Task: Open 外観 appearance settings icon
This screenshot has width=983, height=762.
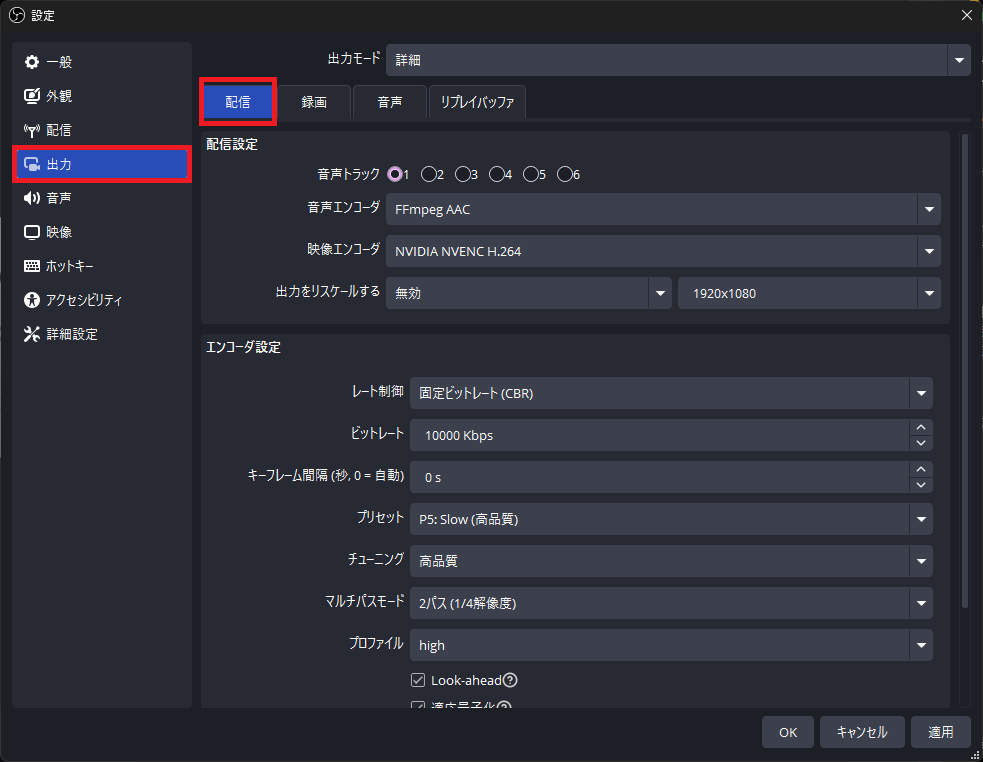Action: coord(32,96)
